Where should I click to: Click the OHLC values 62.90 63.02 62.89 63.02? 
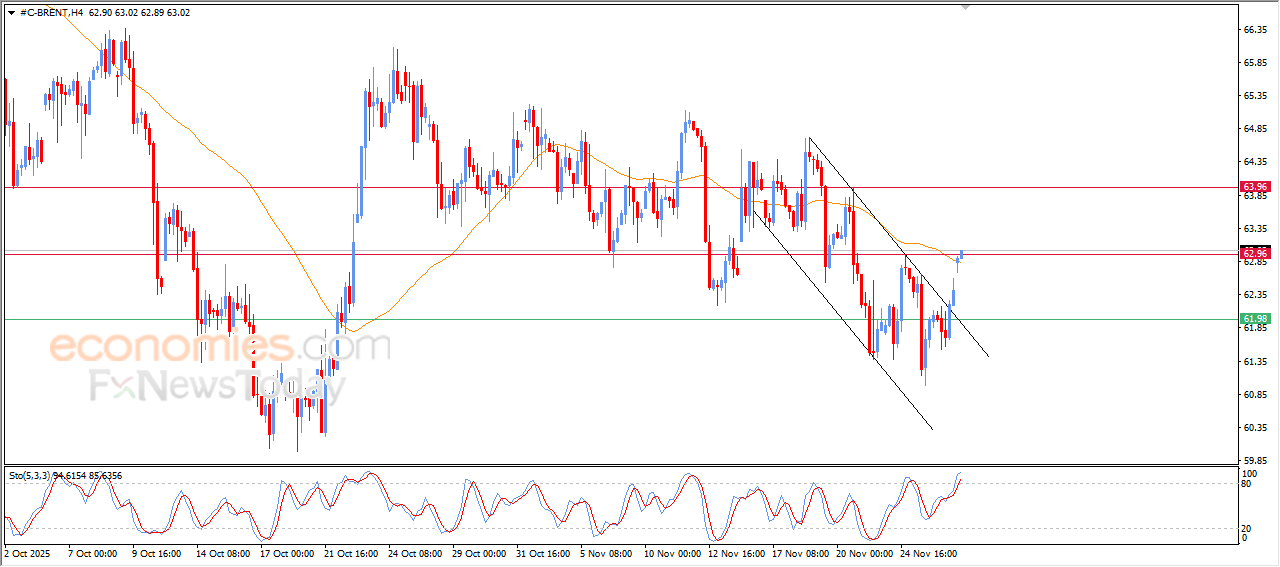tap(139, 12)
